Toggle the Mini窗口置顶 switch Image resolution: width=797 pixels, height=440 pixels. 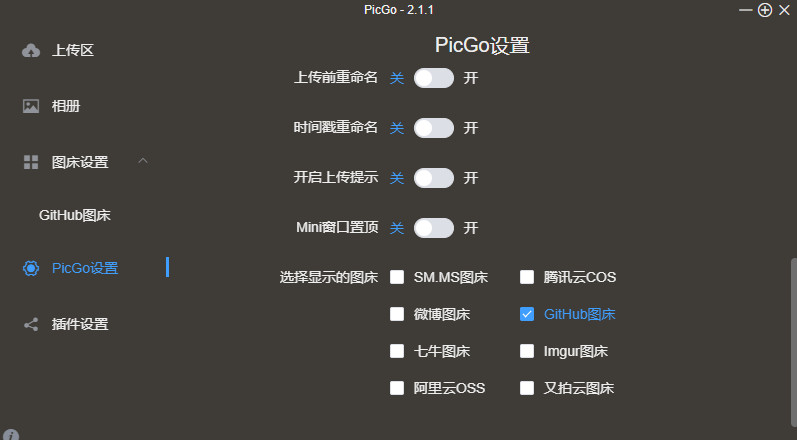(433, 228)
